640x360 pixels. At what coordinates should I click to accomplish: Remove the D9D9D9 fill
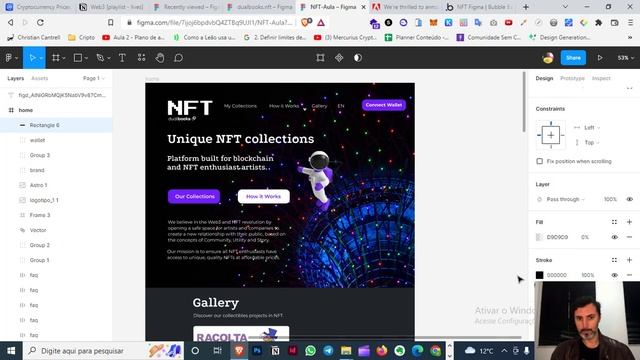(629, 237)
